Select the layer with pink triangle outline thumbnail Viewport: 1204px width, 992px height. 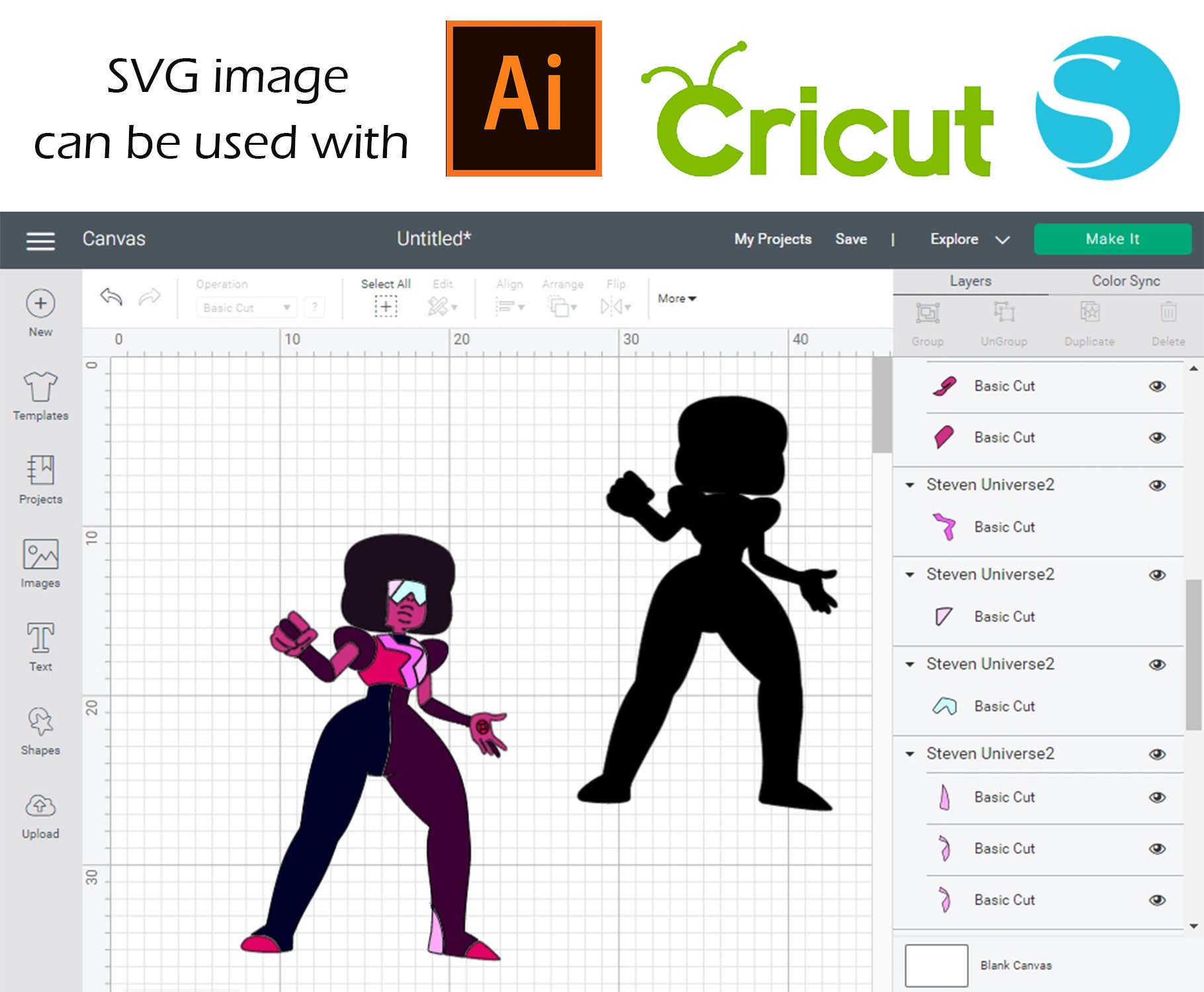point(1039,617)
